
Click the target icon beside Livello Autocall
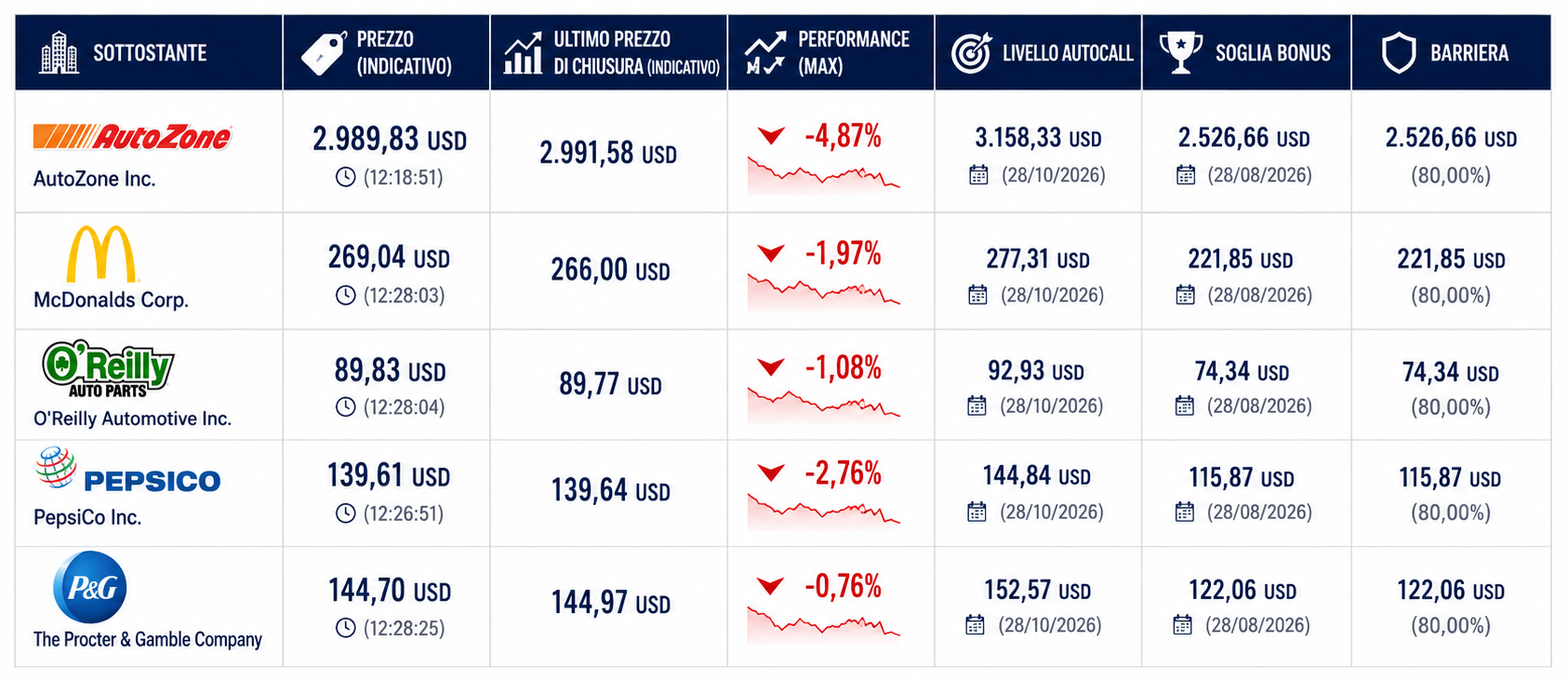point(971,53)
